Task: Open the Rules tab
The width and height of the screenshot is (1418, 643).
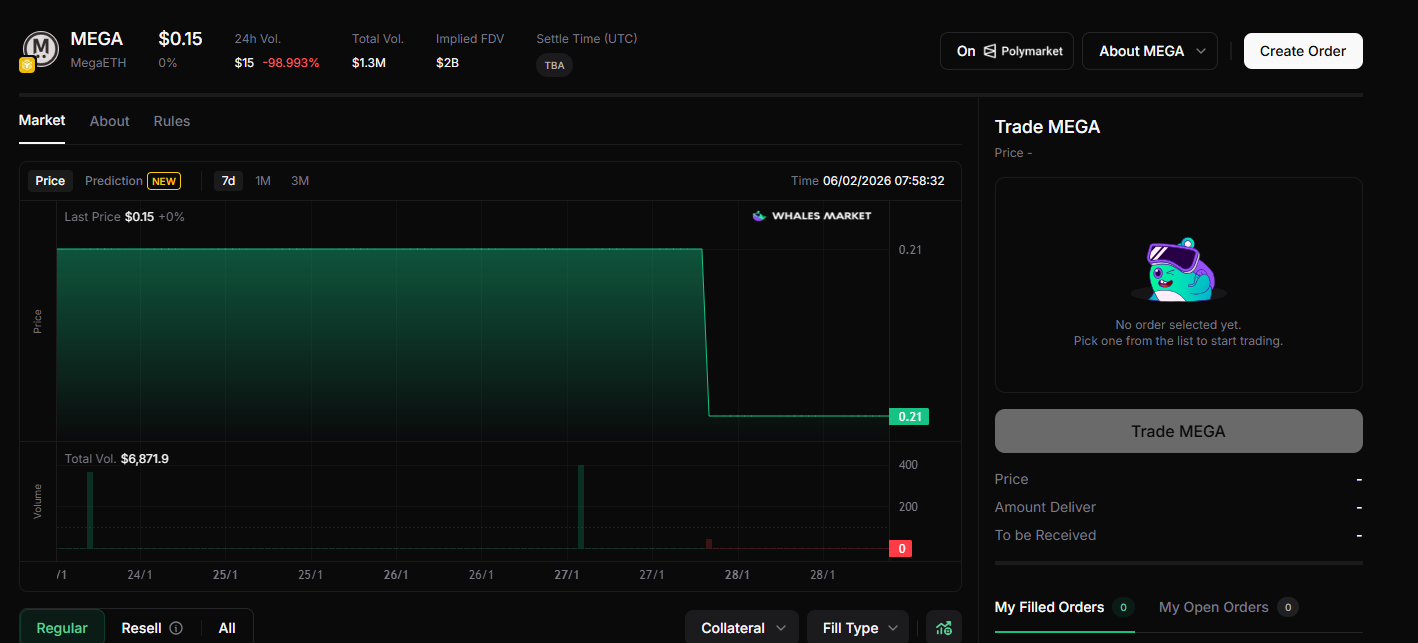Action: (x=172, y=121)
